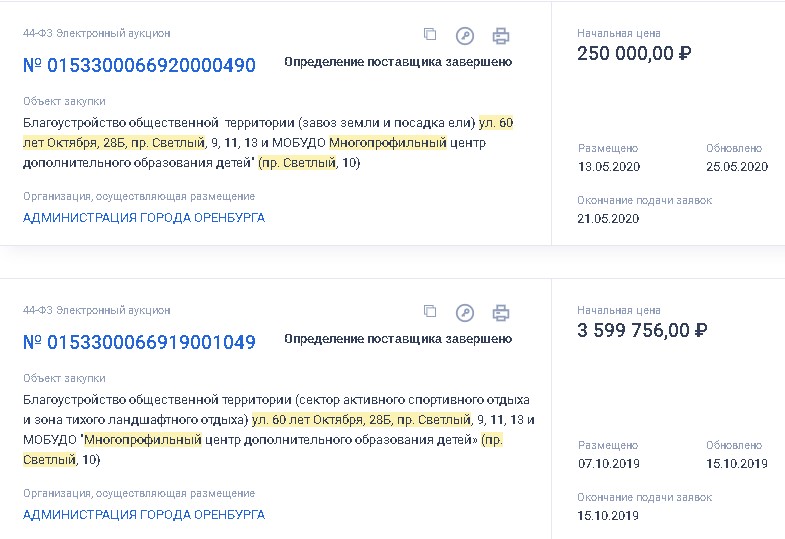The image size is (785, 539).
Task: Open Администрация города Оренбурга link in 2020 auction
Action: pyautogui.click(x=144, y=217)
